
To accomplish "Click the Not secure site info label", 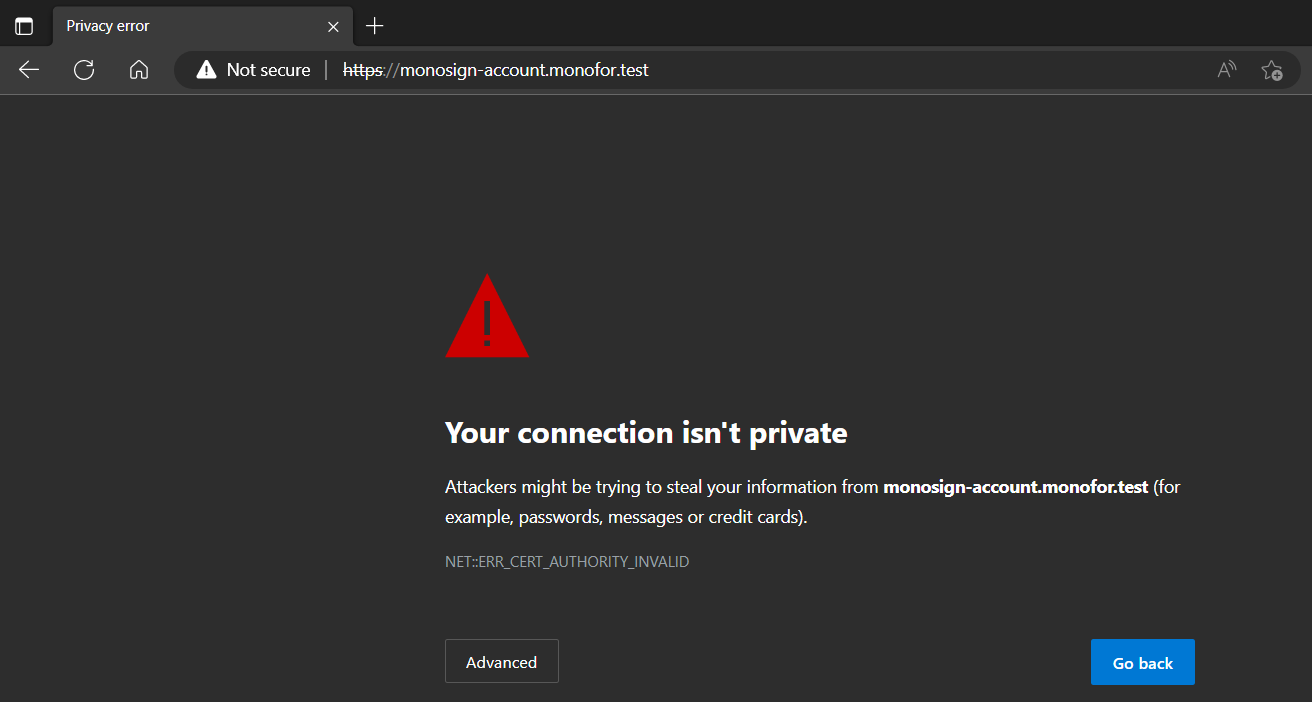I will tap(268, 70).
